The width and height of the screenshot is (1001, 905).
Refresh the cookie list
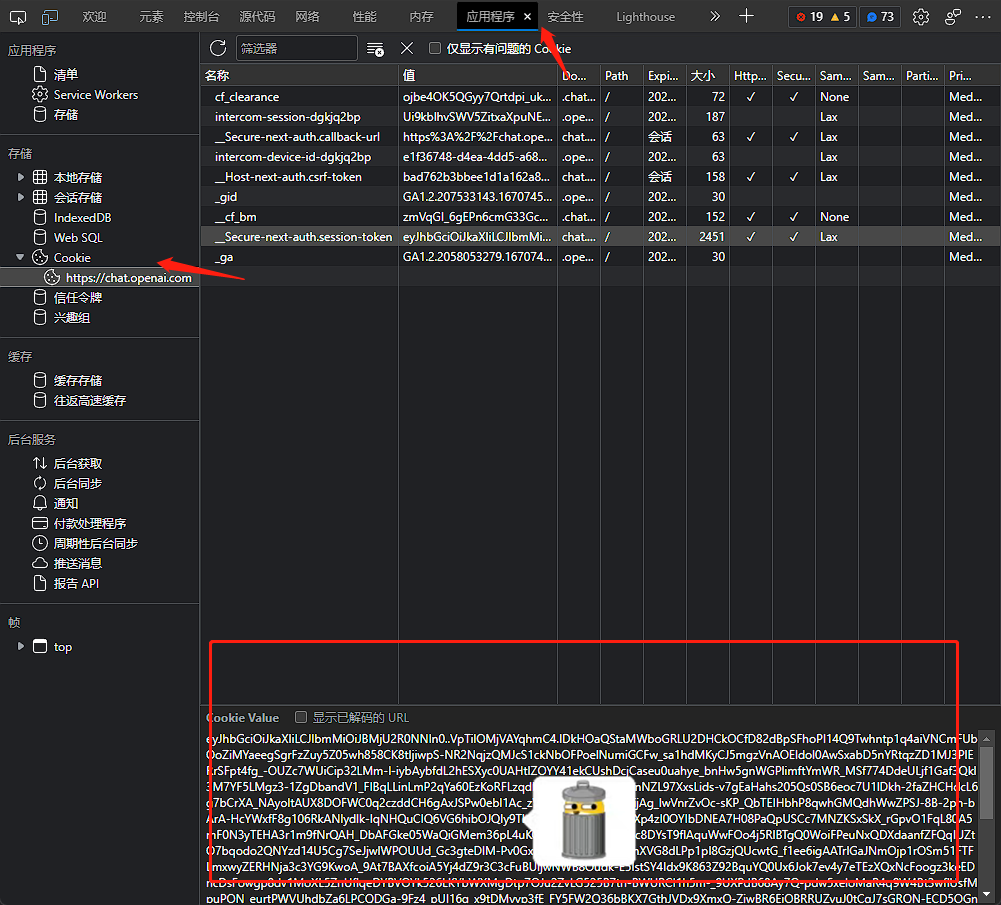(x=218, y=48)
